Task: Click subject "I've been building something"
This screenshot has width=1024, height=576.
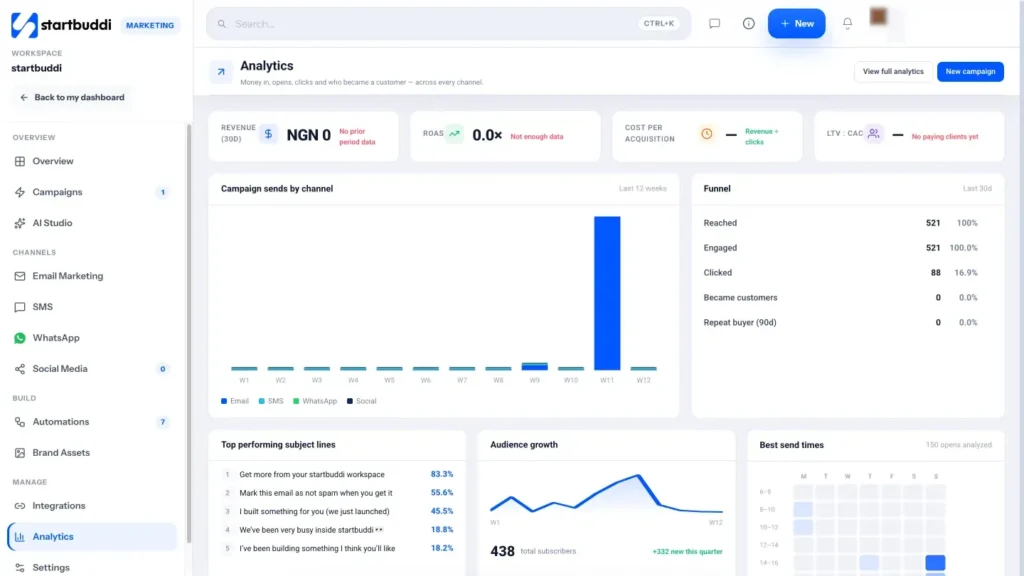Action: [317, 548]
